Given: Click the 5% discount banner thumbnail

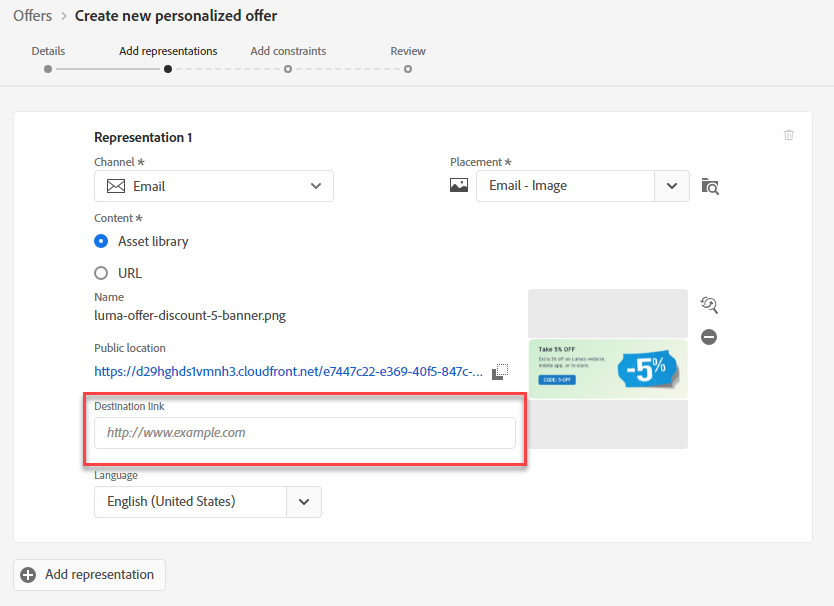Looking at the screenshot, I should click(x=608, y=369).
